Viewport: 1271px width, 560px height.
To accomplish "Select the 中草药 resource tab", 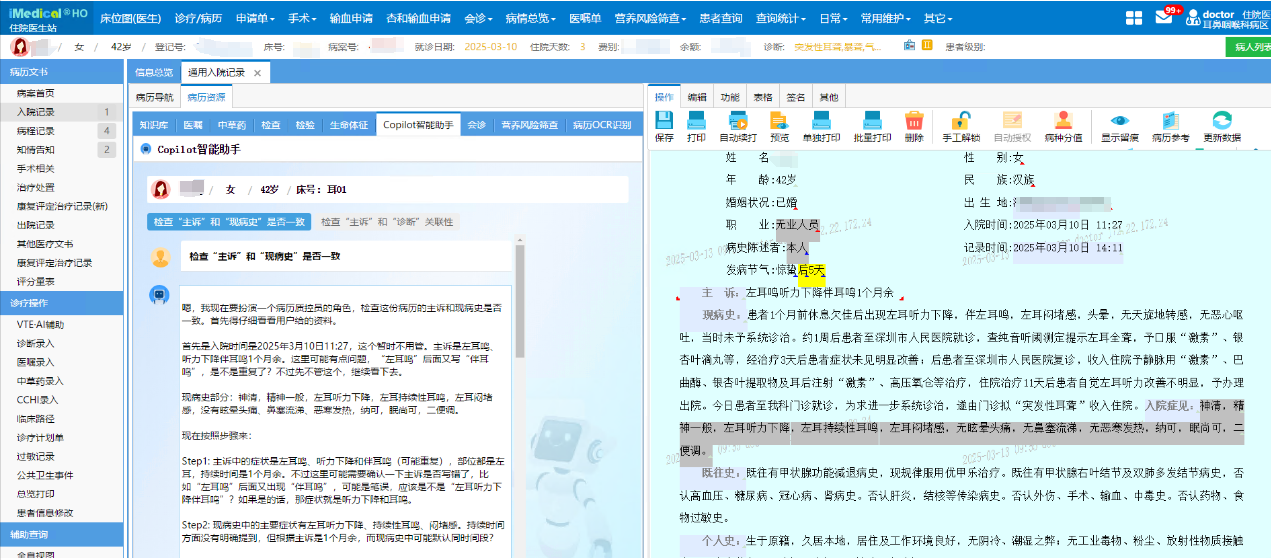I will [x=232, y=125].
